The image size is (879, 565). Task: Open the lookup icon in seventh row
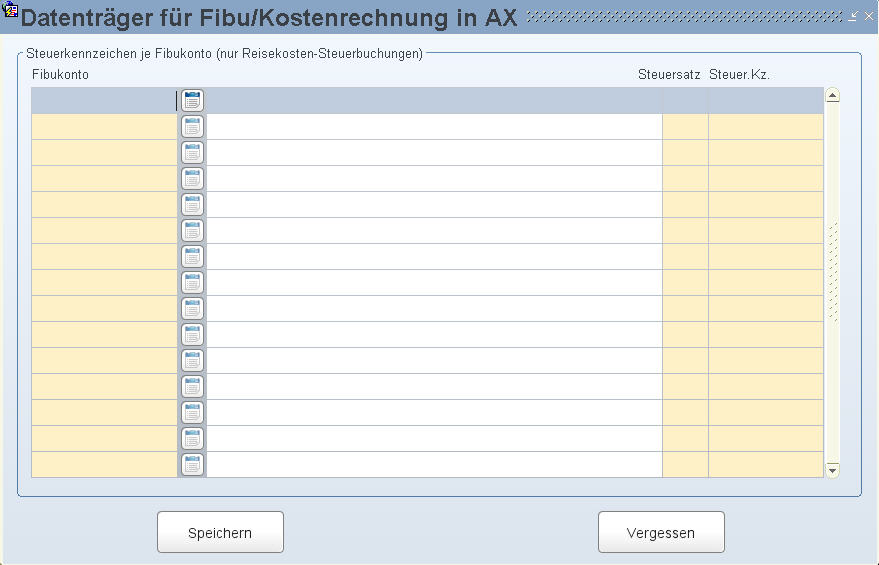click(192, 257)
